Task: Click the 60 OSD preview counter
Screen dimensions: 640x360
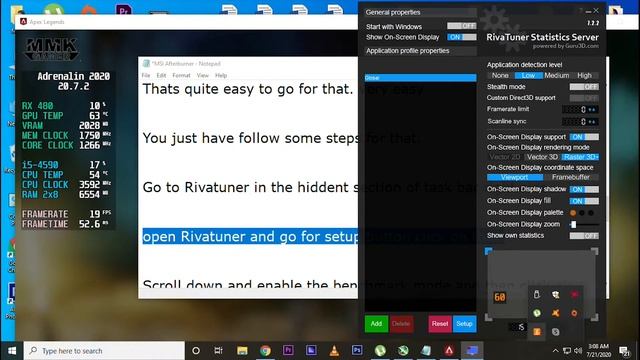Action: click(x=500, y=297)
